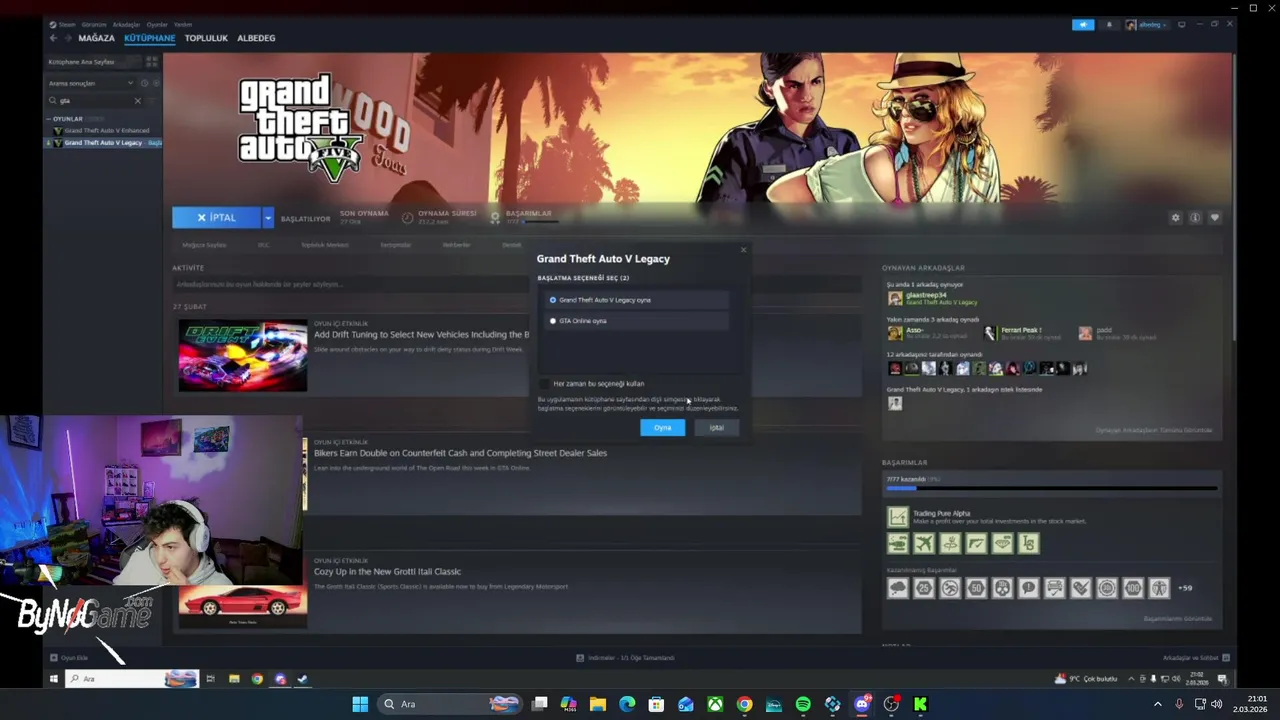Open the Oyunlar menu

[x=157, y=24]
